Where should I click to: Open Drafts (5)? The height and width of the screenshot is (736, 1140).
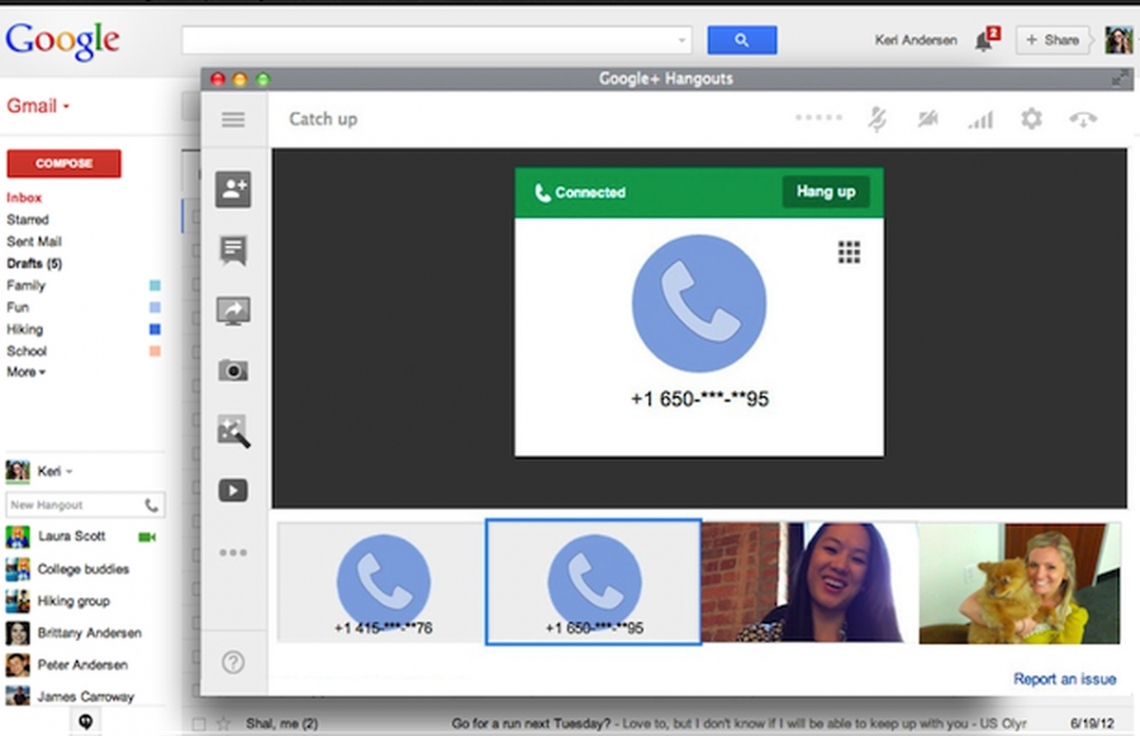pyautogui.click(x=34, y=263)
